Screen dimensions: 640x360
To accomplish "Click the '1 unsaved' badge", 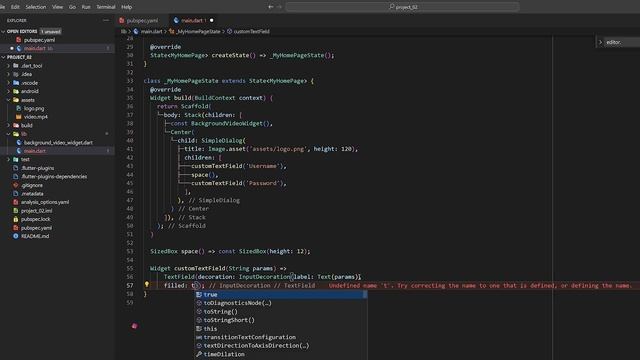I will (51, 31).
